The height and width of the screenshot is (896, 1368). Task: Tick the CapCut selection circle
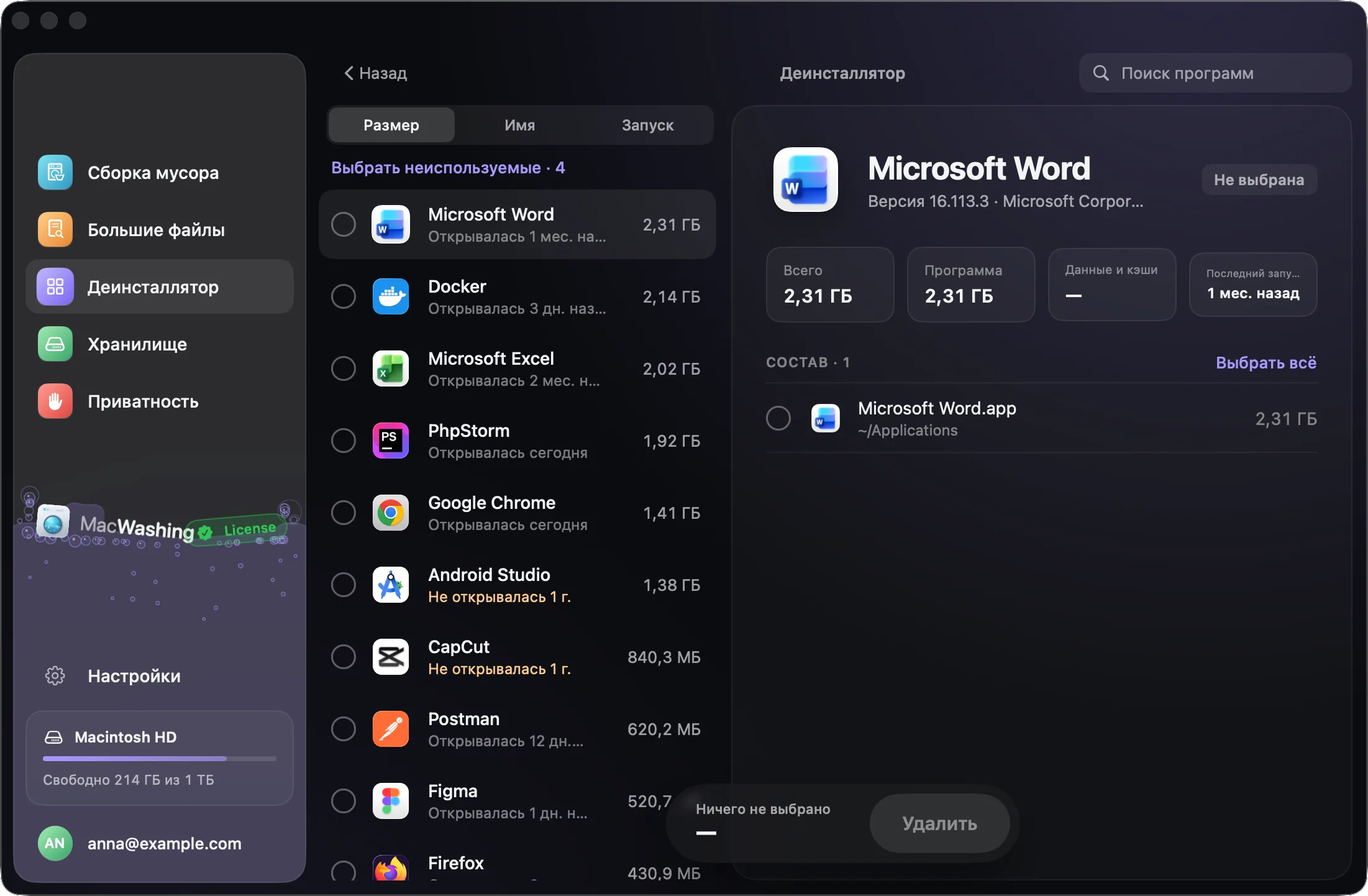(x=344, y=657)
